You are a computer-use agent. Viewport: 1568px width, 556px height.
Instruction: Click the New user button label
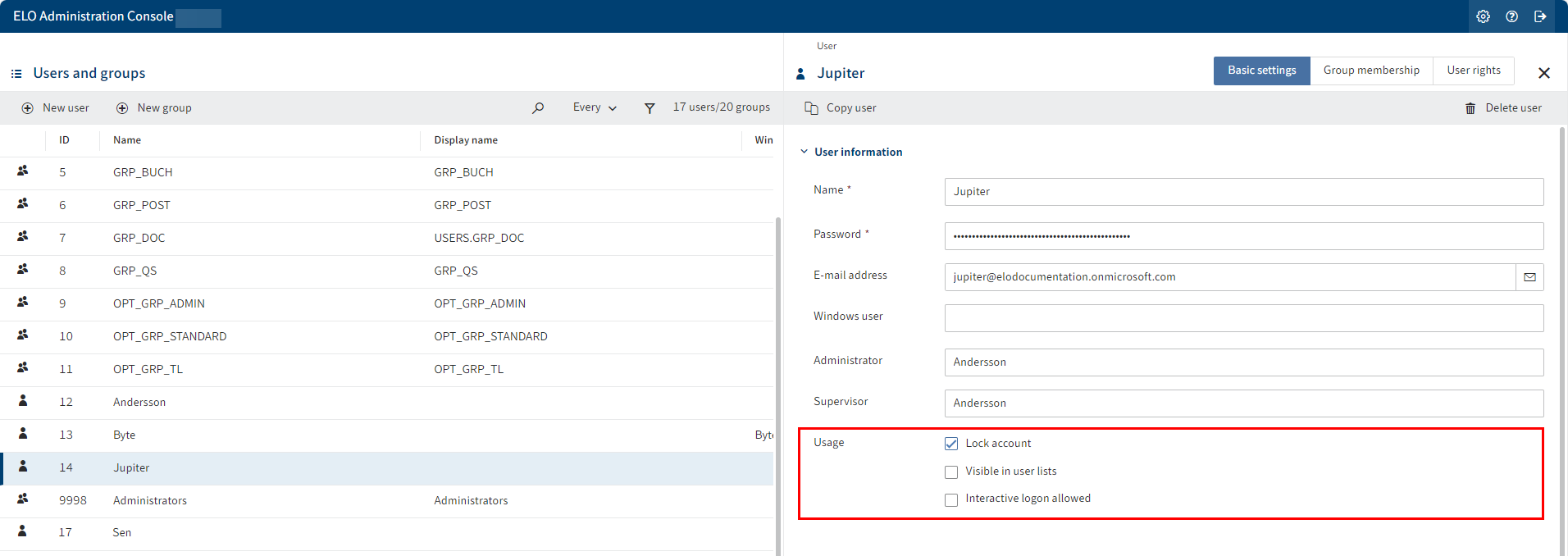click(66, 108)
